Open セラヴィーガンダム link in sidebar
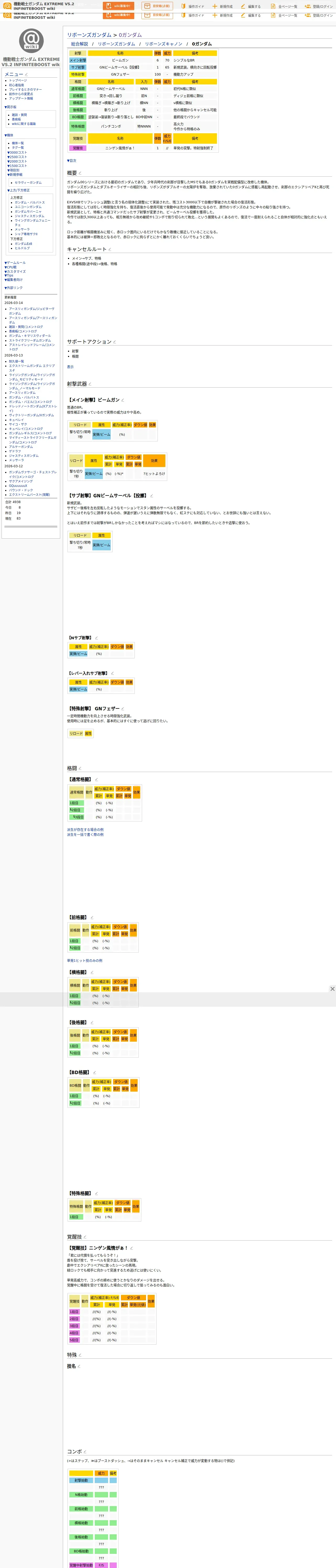 point(28,183)
